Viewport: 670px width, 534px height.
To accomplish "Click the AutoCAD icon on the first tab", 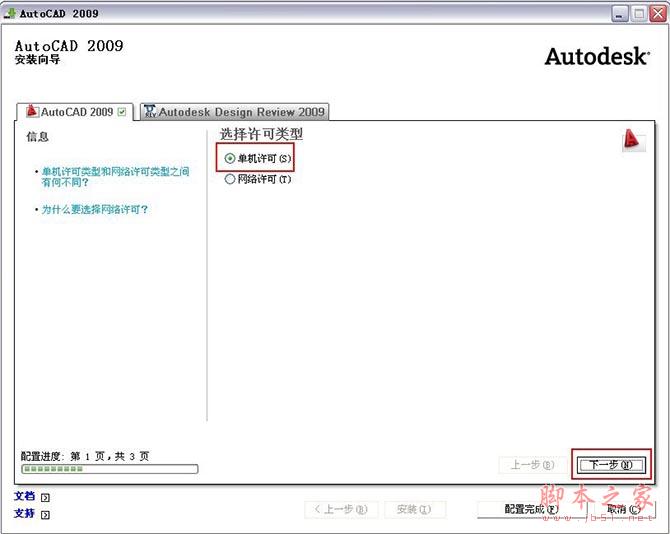I will (x=32, y=111).
